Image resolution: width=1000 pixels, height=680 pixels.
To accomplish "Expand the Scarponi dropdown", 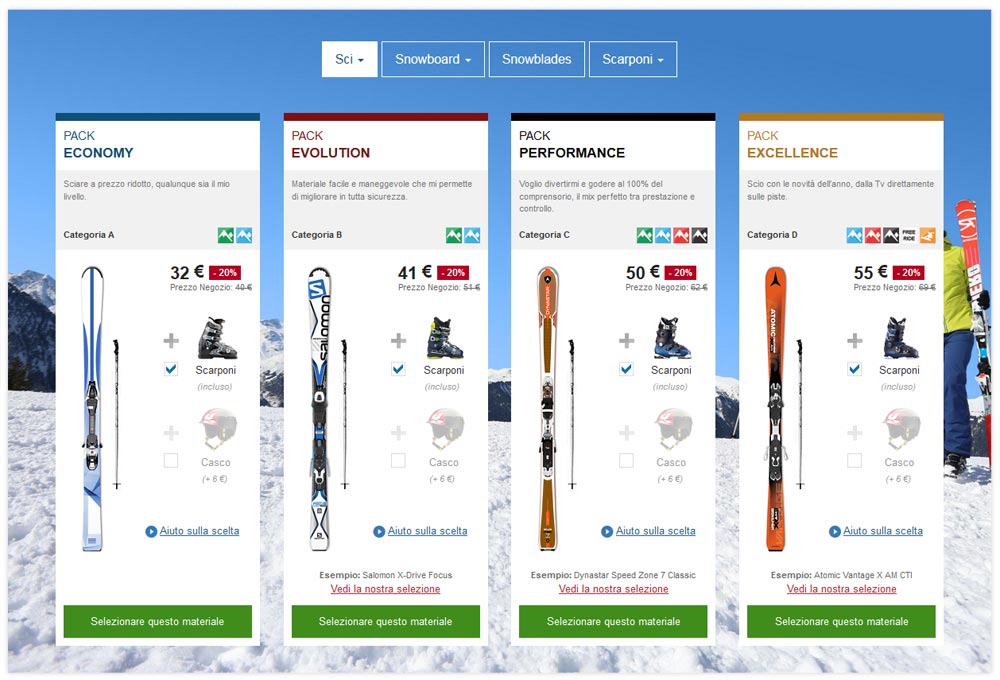I will [633, 59].
